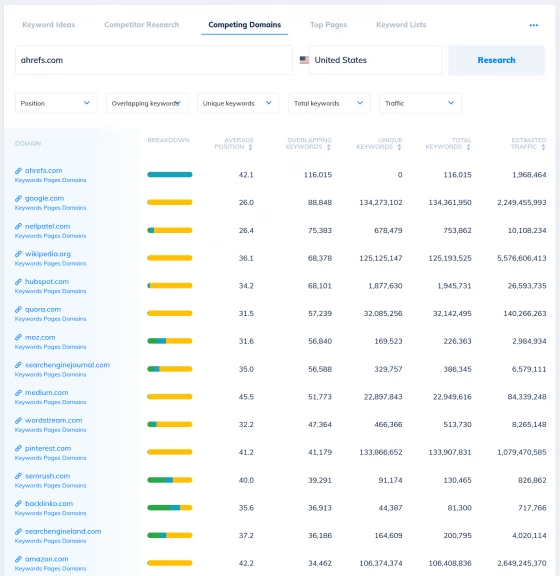Viewport: 560px width, 576px height.
Task: Switch to the Competitor Research tab
Action: [141, 25]
